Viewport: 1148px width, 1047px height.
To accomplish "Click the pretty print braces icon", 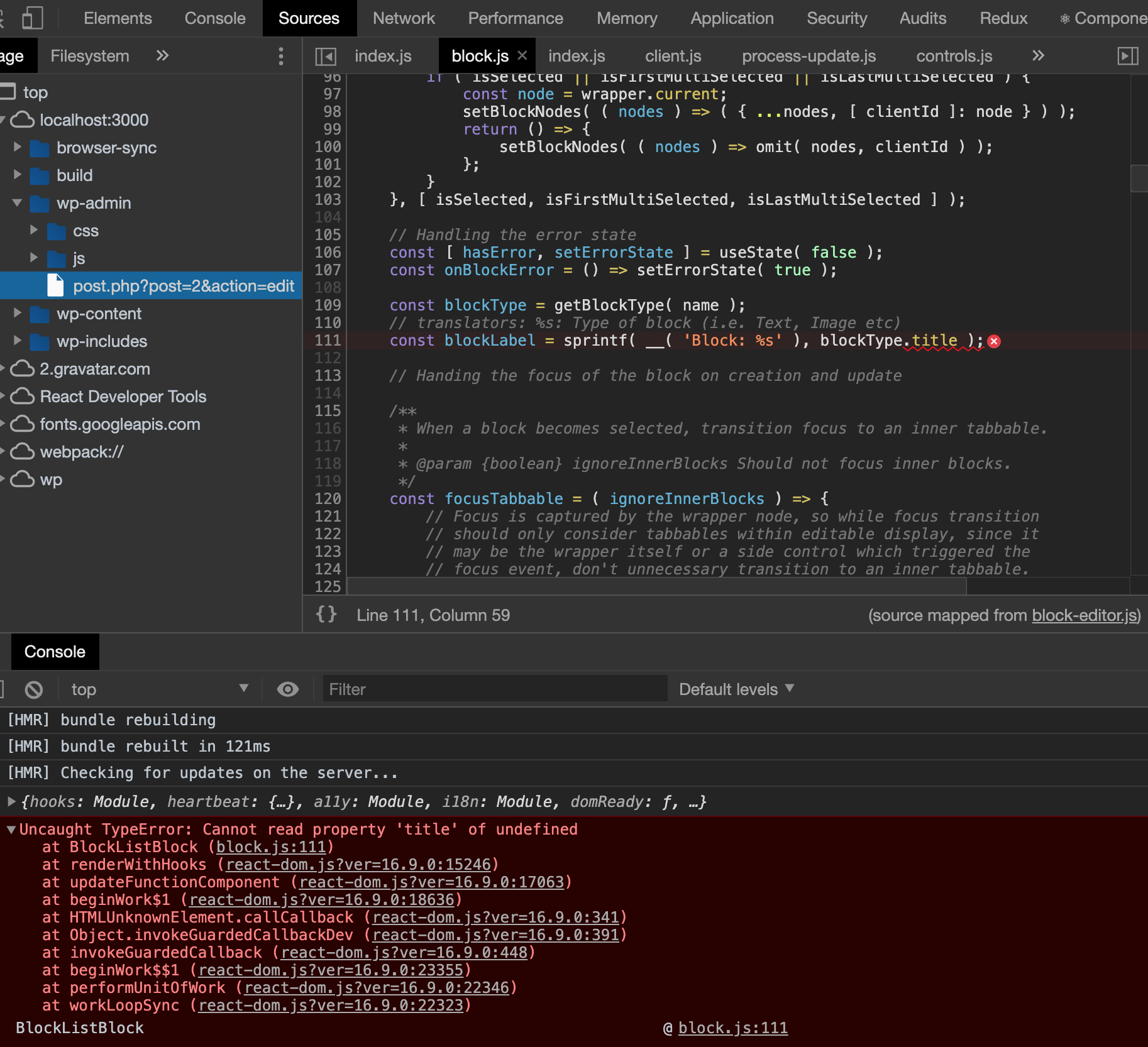I will click(x=326, y=615).
